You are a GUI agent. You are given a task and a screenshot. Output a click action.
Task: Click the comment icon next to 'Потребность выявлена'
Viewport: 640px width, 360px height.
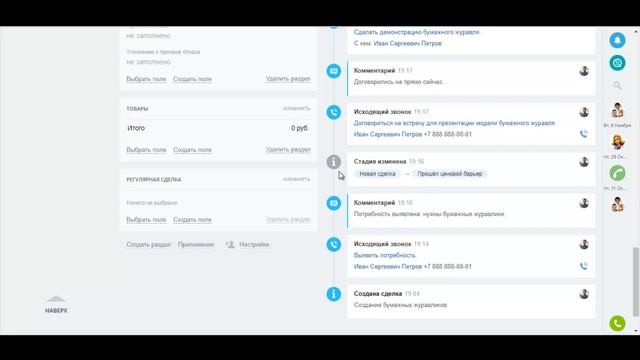tap(333, 203)
